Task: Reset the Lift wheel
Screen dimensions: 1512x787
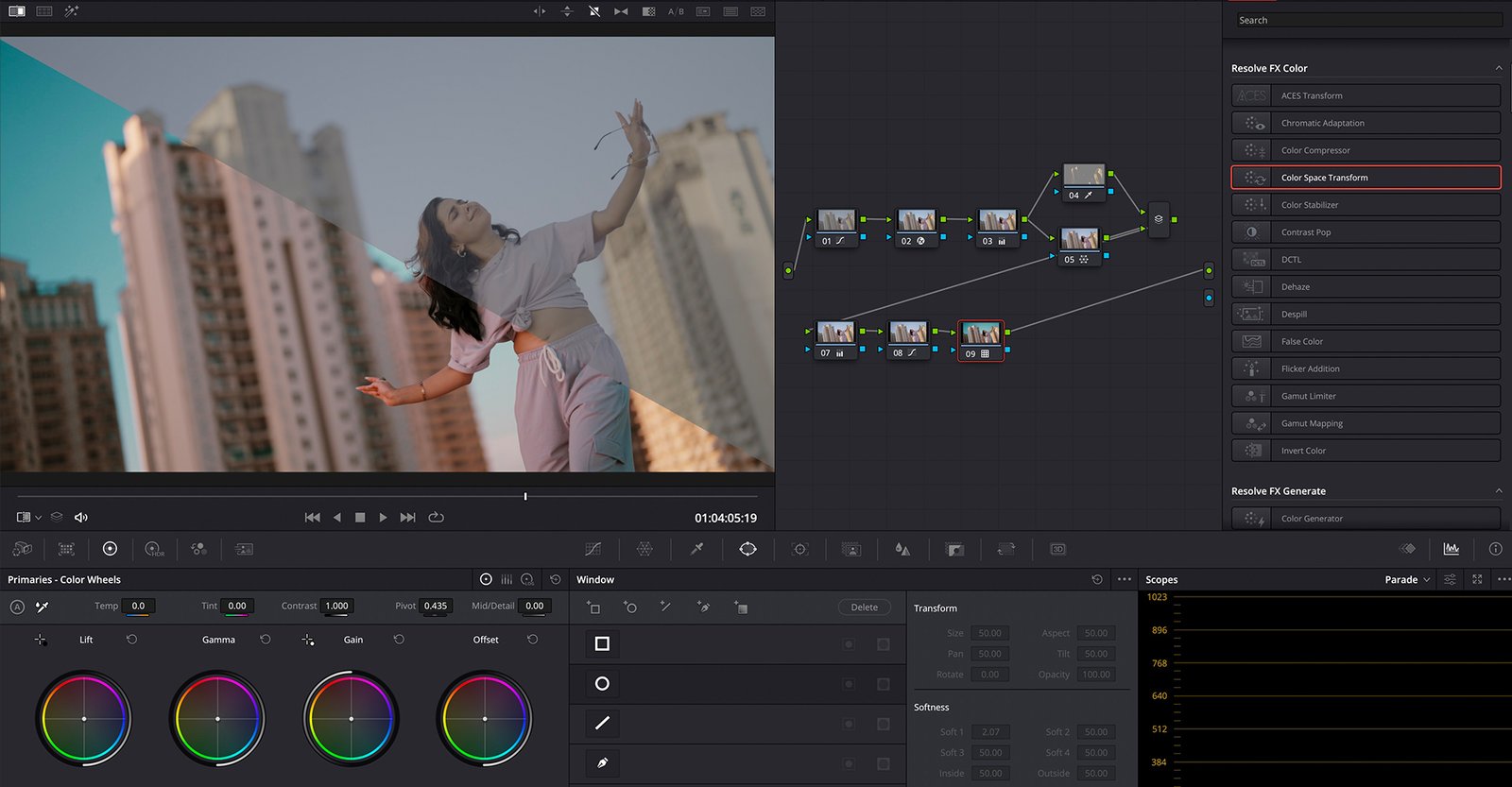Action: click(131, 640)
